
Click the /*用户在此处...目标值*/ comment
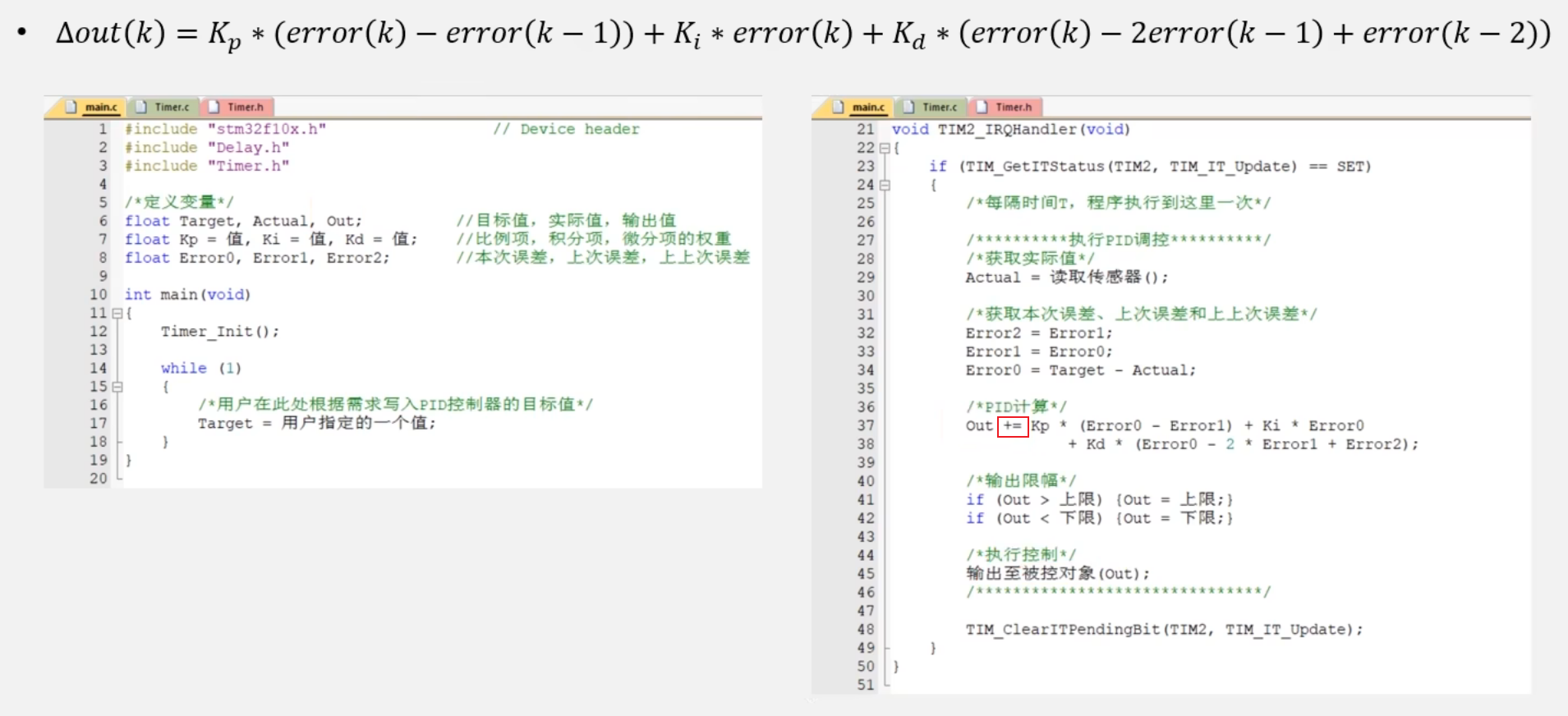pyautogui.click(x=395, y=404)
